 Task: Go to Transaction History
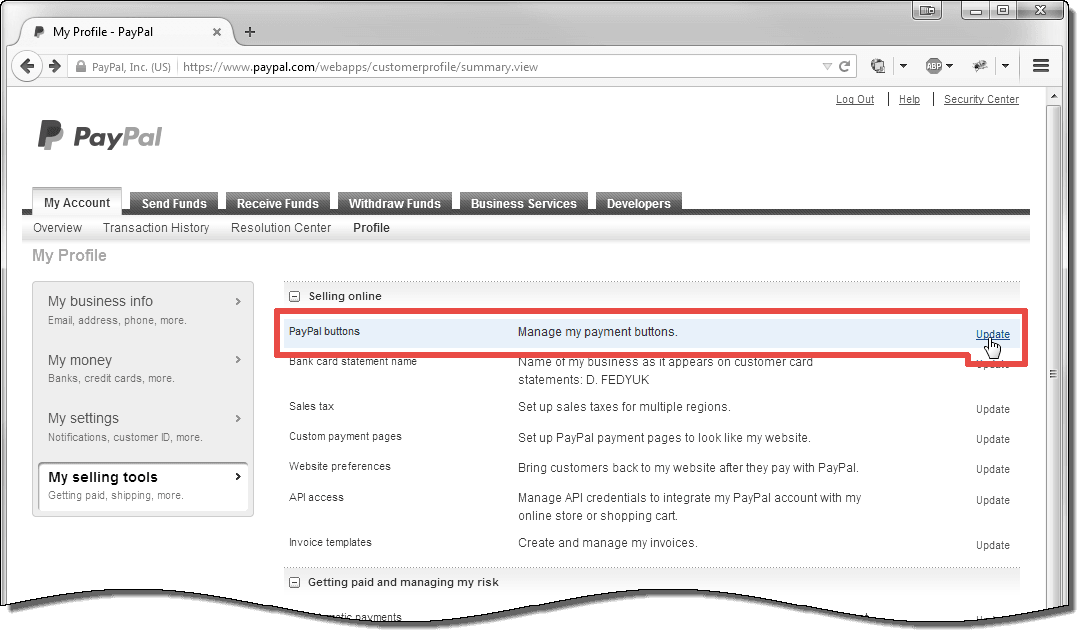[156, 228]
